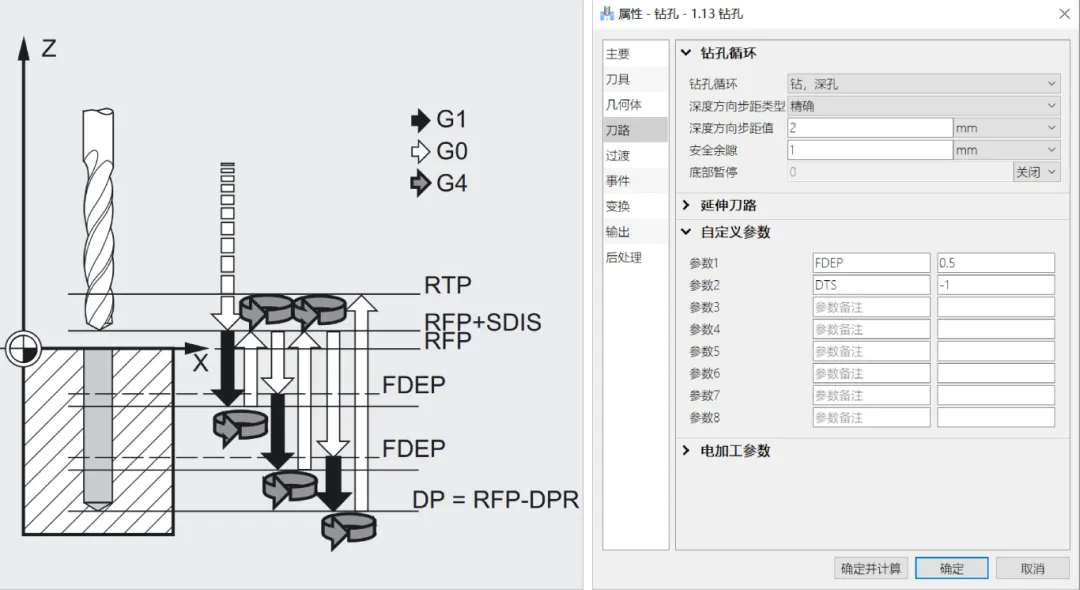Click the RTP label in diagram

[448, 285]
